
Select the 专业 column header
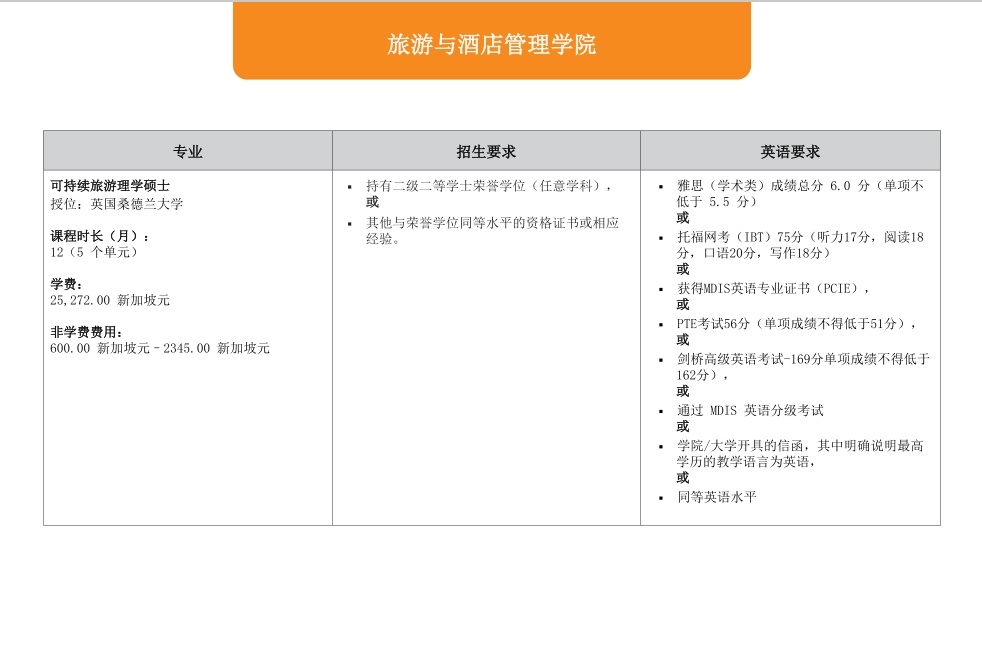coord(188,152)
